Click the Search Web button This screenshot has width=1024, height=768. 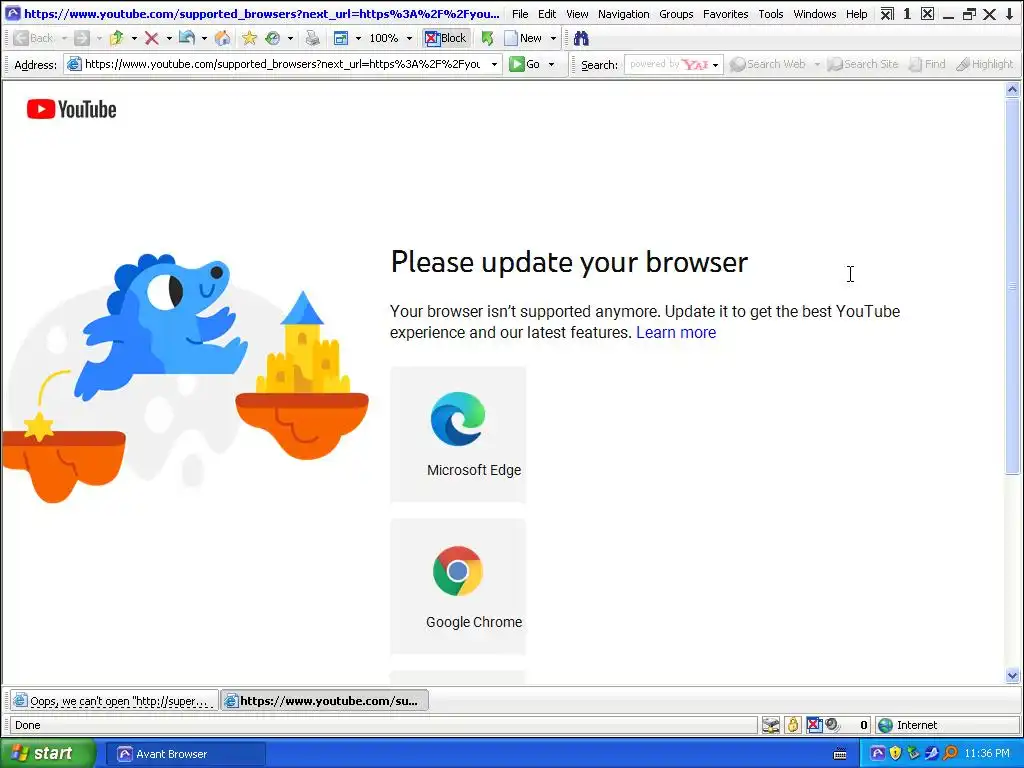click(x=768, y=64)
